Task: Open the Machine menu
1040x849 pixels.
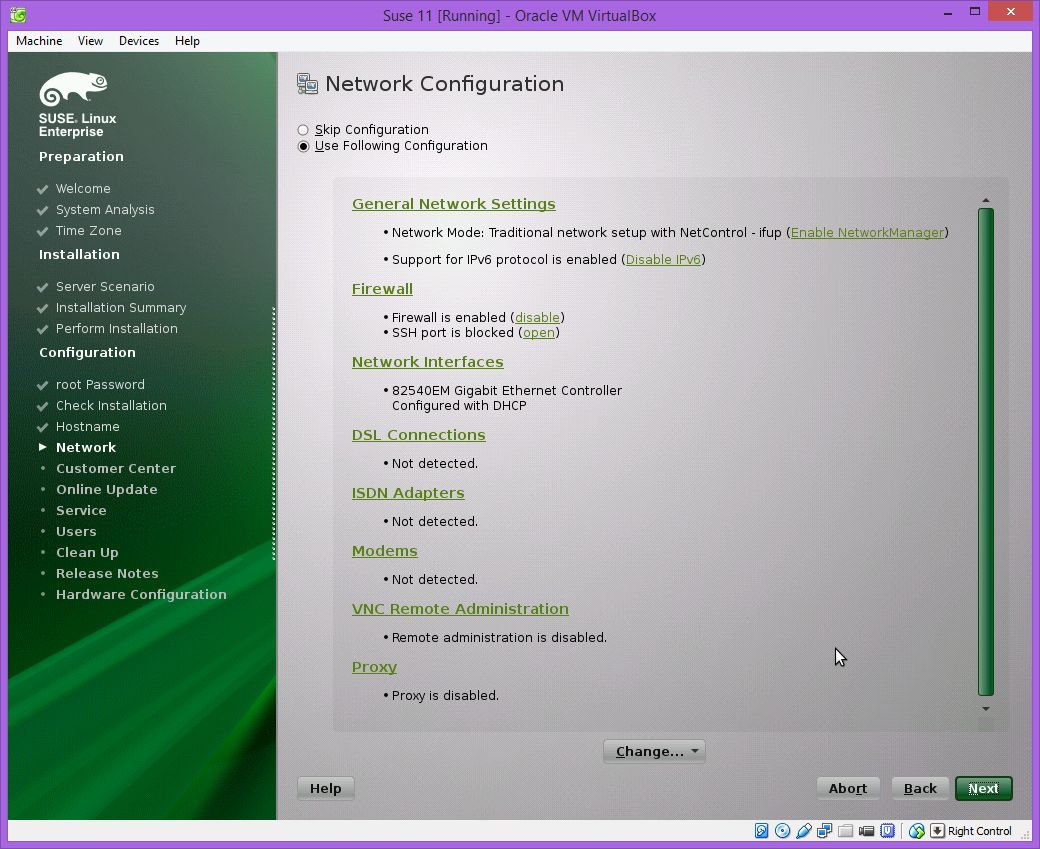Action: point(39,41)
